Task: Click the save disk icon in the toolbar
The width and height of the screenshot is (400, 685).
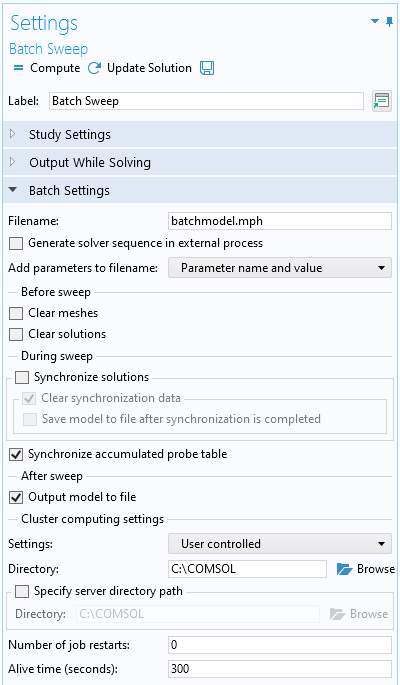Action: click(x=207, y=68)
